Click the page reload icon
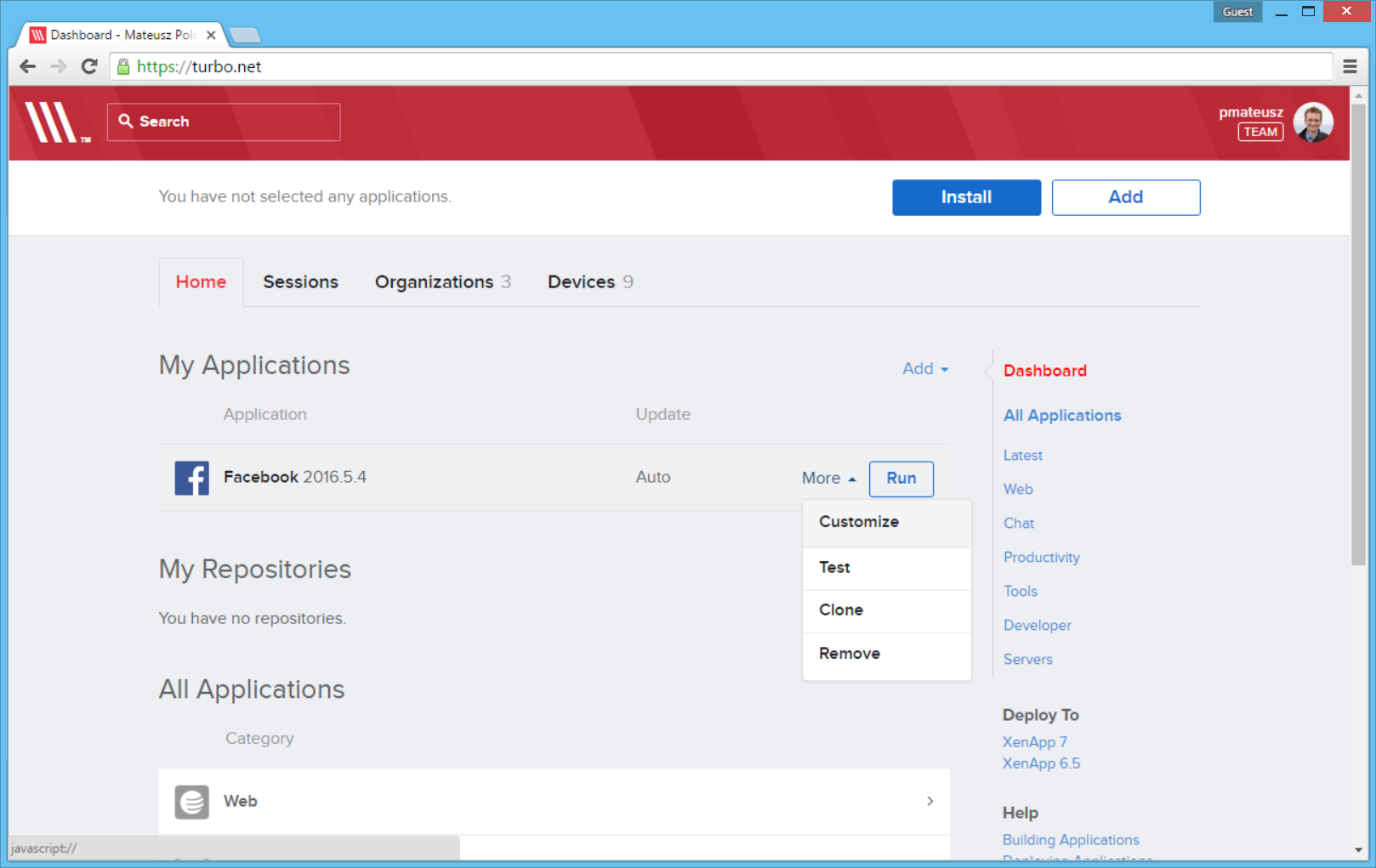The width and height of the screenshot is (1376, 868). click(x=89, y=66)
